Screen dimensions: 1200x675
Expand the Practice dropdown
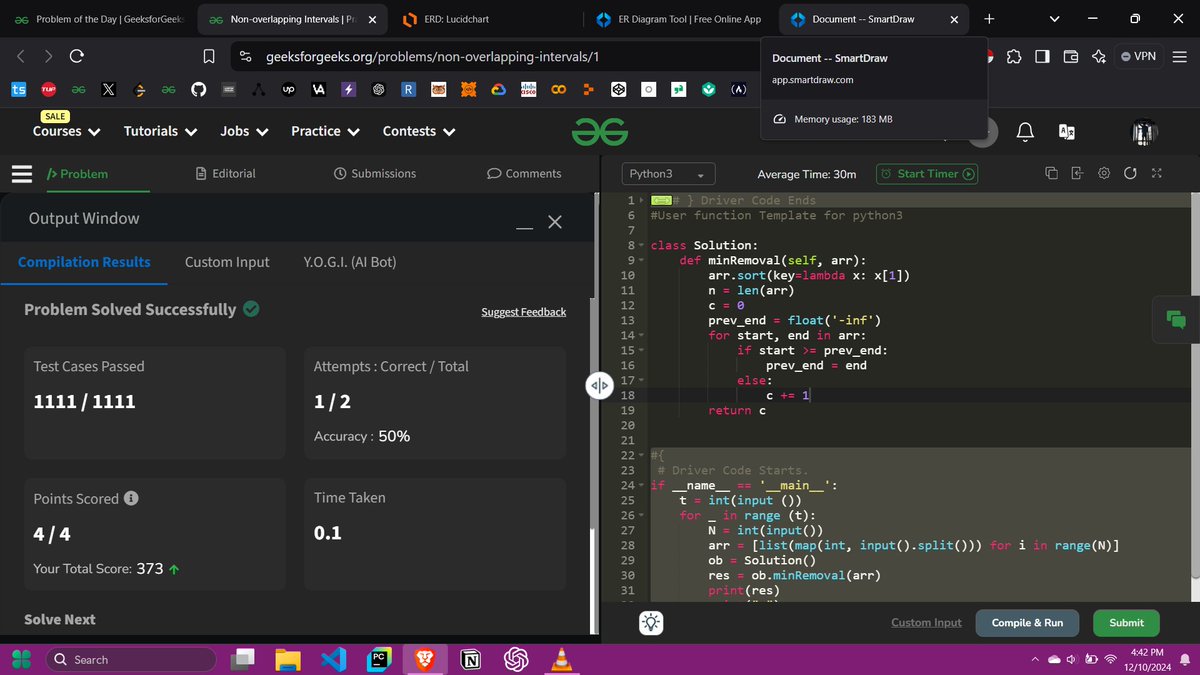(x=326, y=131)
